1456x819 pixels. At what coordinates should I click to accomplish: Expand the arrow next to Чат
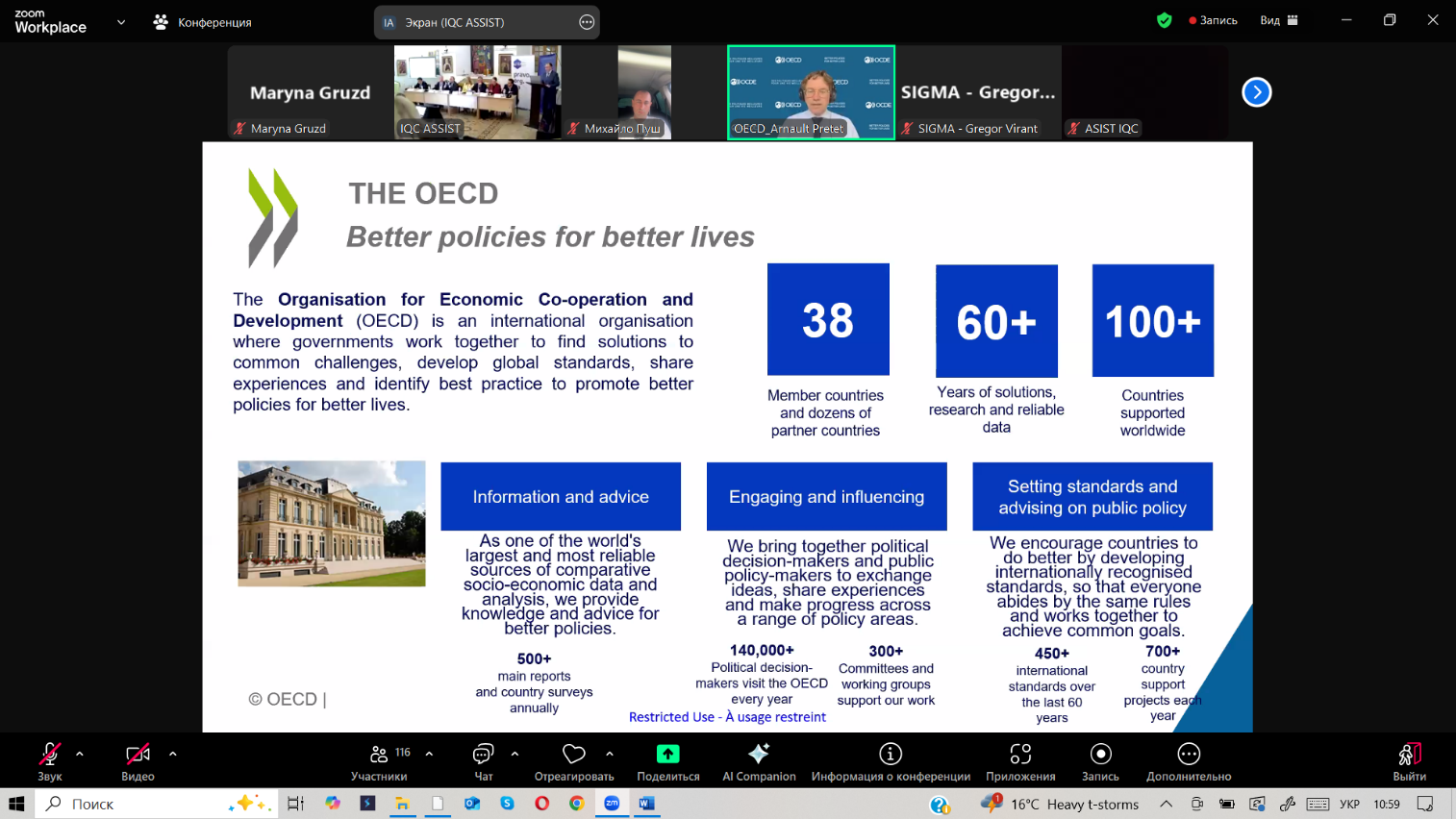click(x=515, y=754)
